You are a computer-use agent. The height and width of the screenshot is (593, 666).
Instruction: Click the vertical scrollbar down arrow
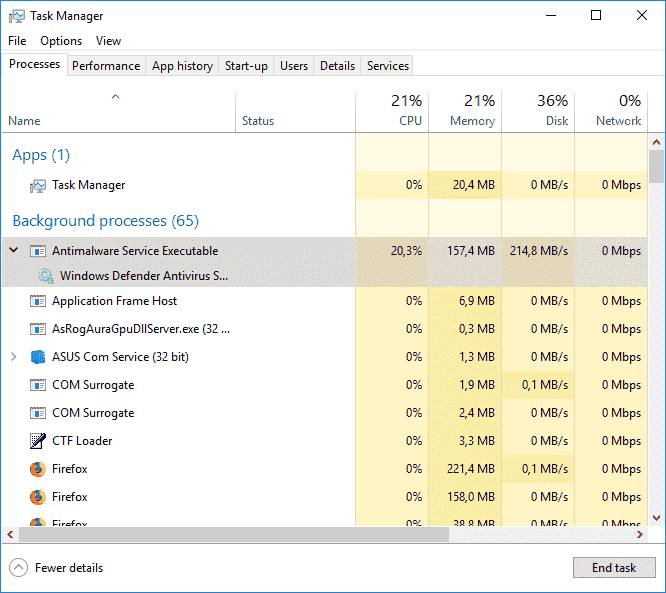coord(656,518)
